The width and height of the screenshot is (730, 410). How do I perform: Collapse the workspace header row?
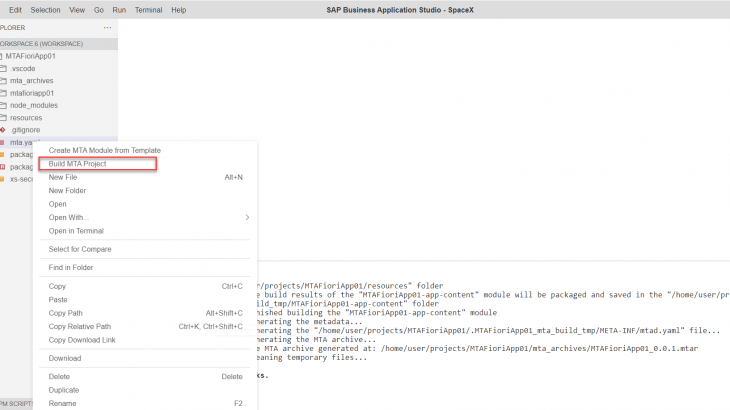click(59, 44)
